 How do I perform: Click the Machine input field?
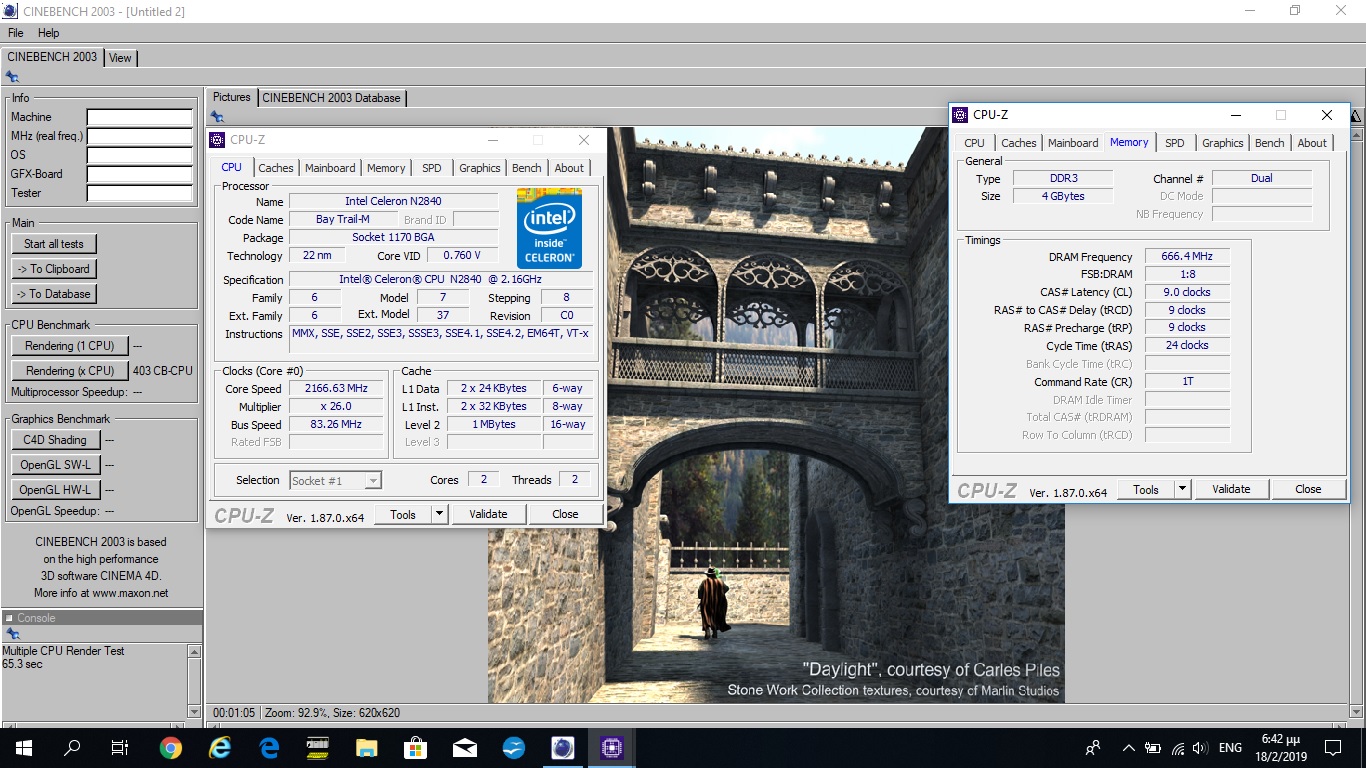point(139,118)
